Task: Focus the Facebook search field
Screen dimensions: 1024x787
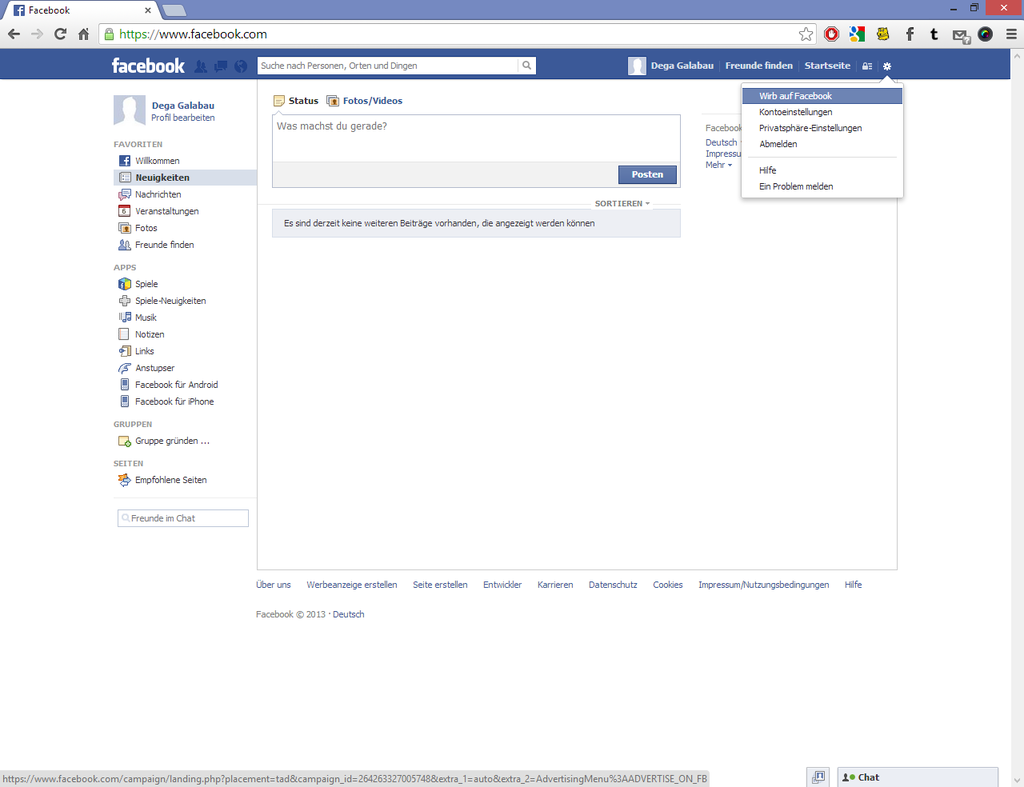Action: click(388, 65)
